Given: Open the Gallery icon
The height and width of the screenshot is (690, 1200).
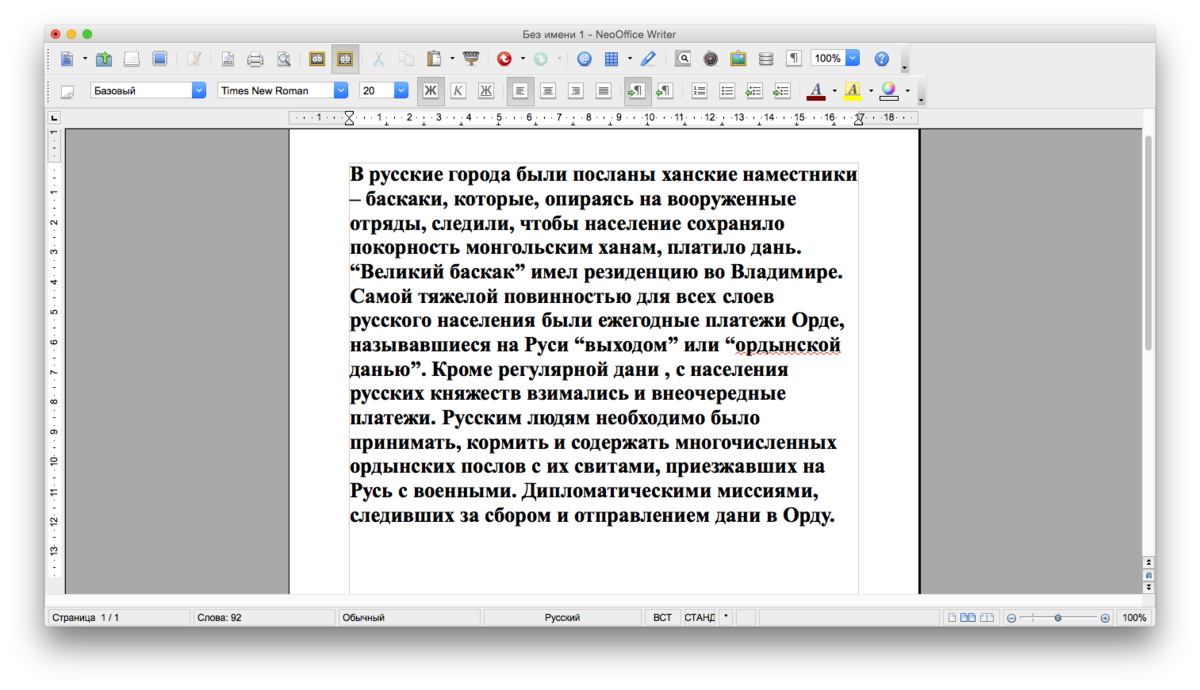Looking at the screenshot, I should pyautogui.click(x=738, y=59).
